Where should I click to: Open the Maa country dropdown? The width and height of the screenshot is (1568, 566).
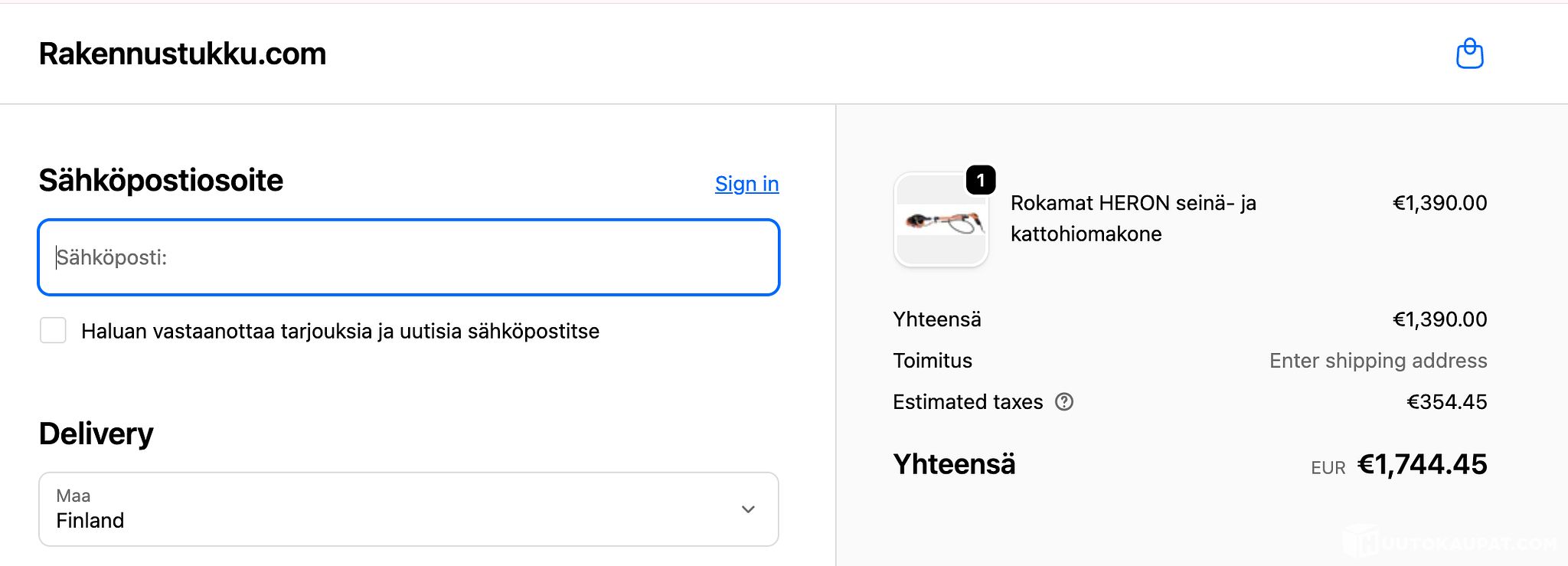click(x=408, y=509)
